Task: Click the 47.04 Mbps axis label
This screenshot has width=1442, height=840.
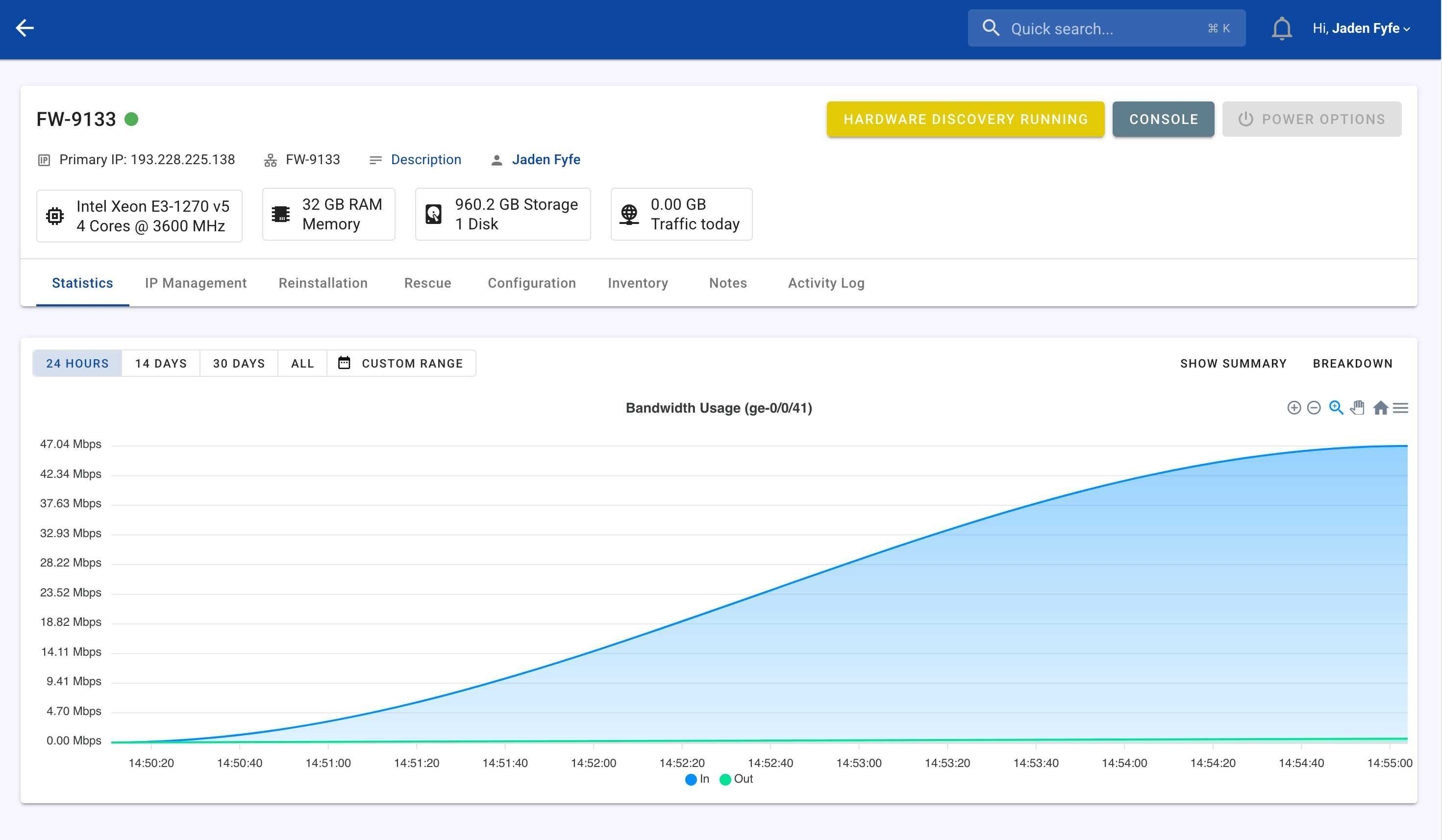Action: (x=71, y=444)
